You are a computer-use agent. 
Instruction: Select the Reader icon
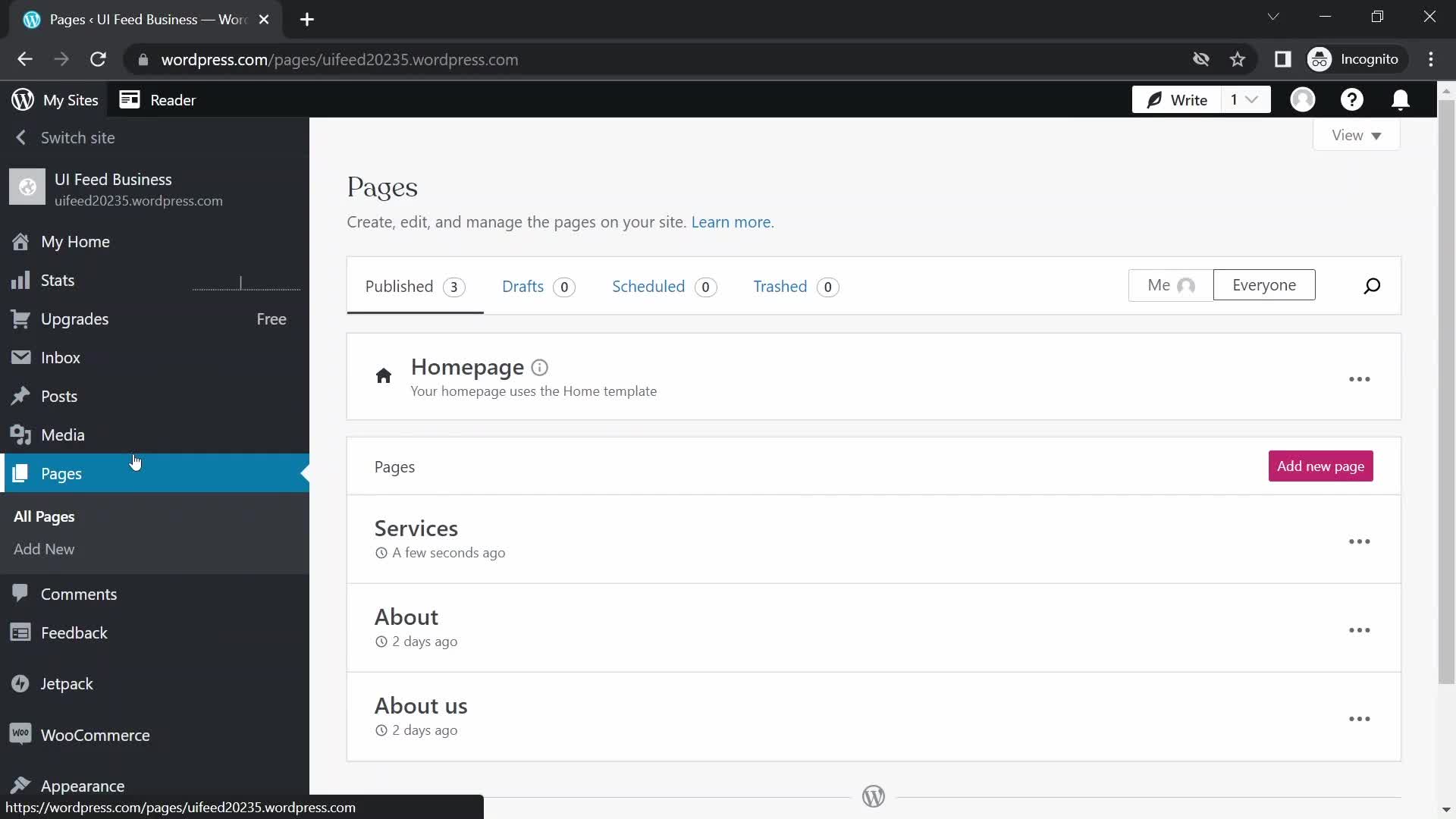tap(128, 99)
